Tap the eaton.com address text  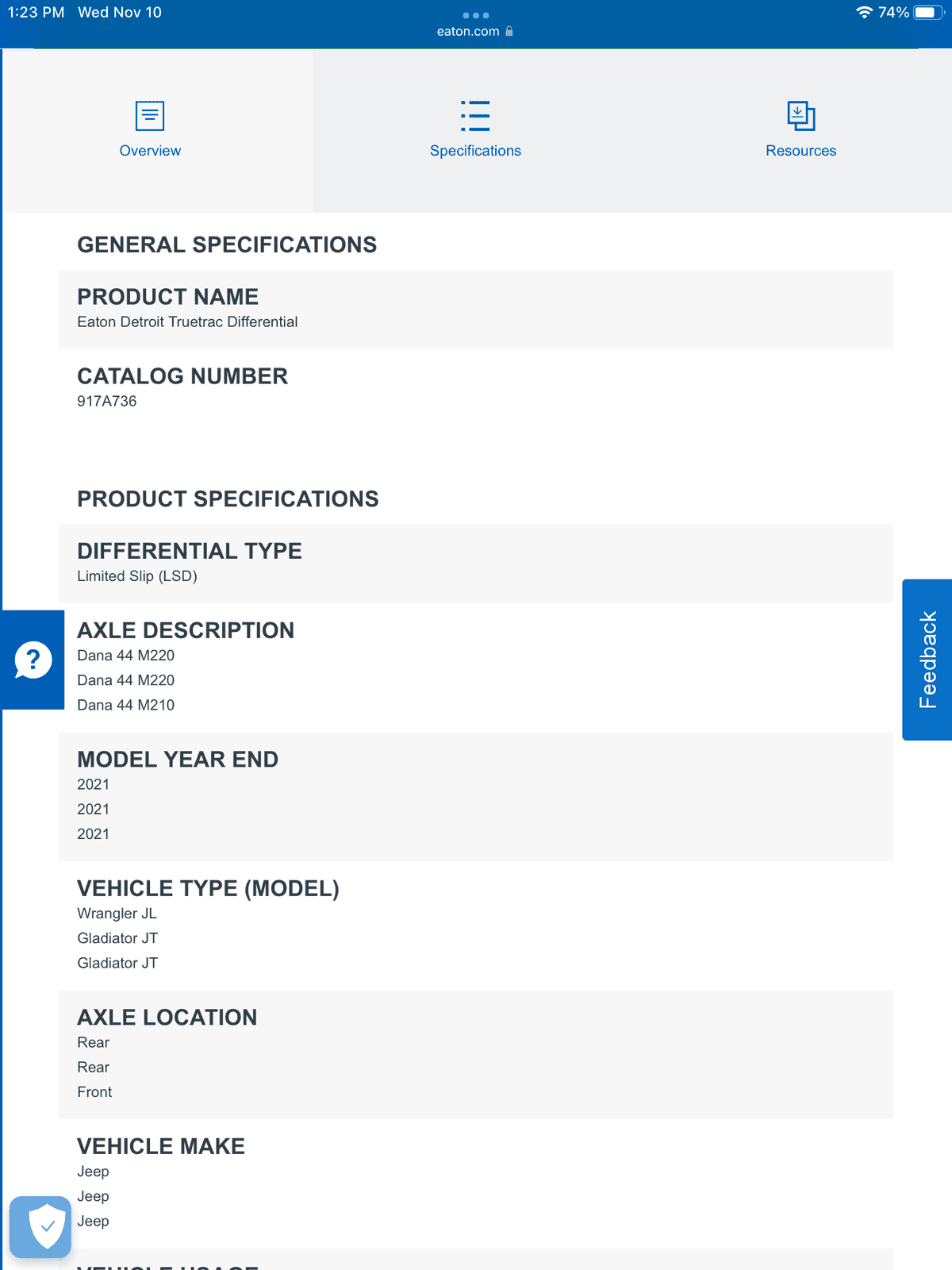coord(468,32)
